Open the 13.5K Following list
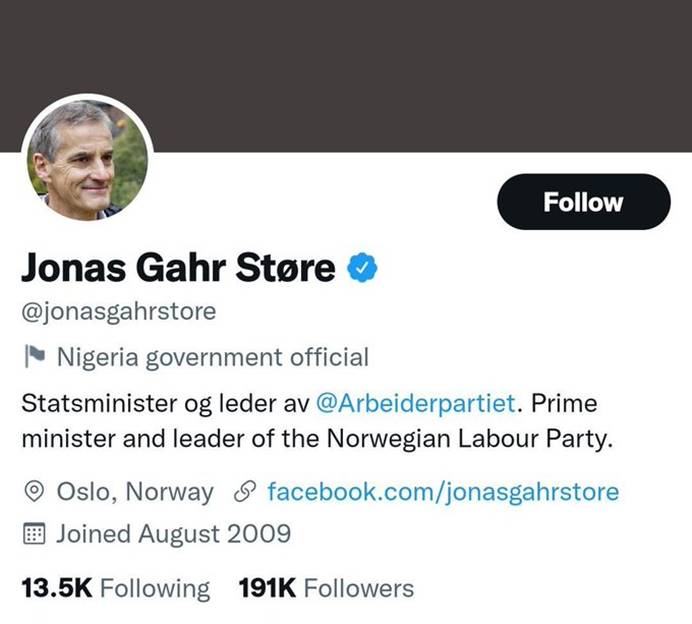 (115, 587)
